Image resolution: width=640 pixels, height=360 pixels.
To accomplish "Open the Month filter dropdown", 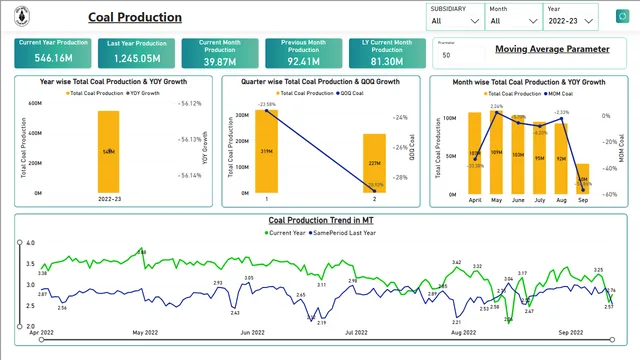I will [x=514, y=21].
